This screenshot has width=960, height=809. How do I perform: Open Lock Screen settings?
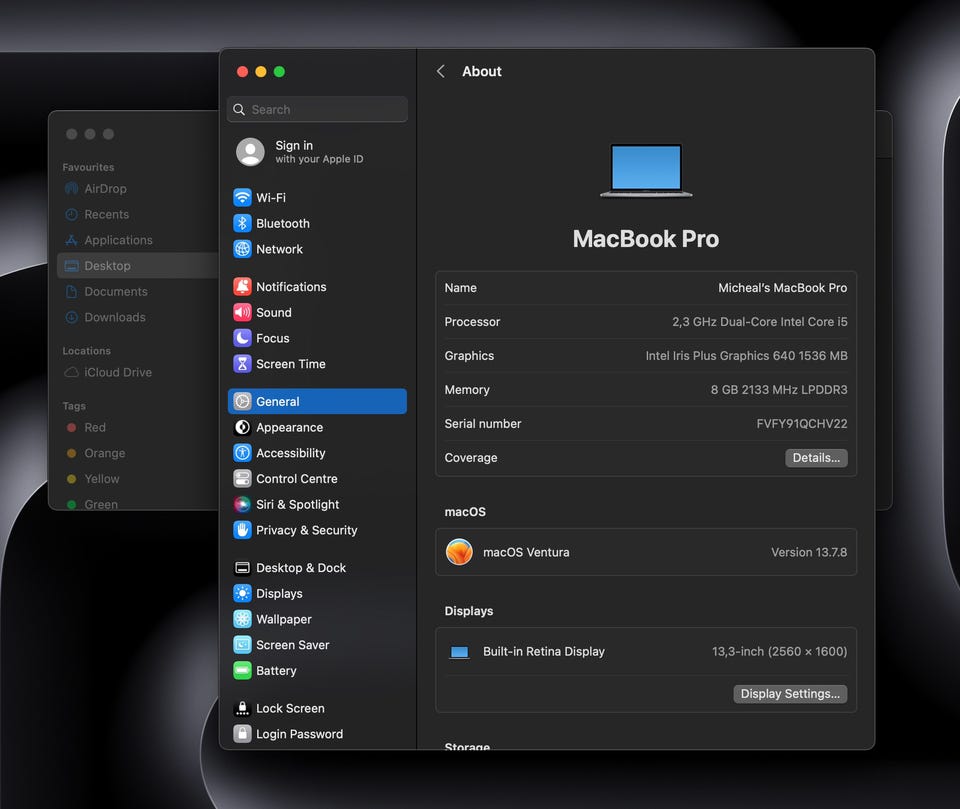tap(289, 709)
